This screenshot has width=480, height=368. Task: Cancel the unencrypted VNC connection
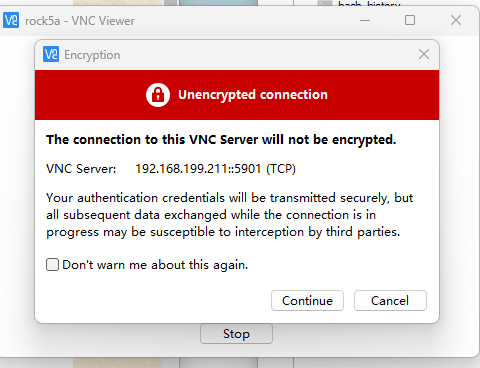(390, 301)
